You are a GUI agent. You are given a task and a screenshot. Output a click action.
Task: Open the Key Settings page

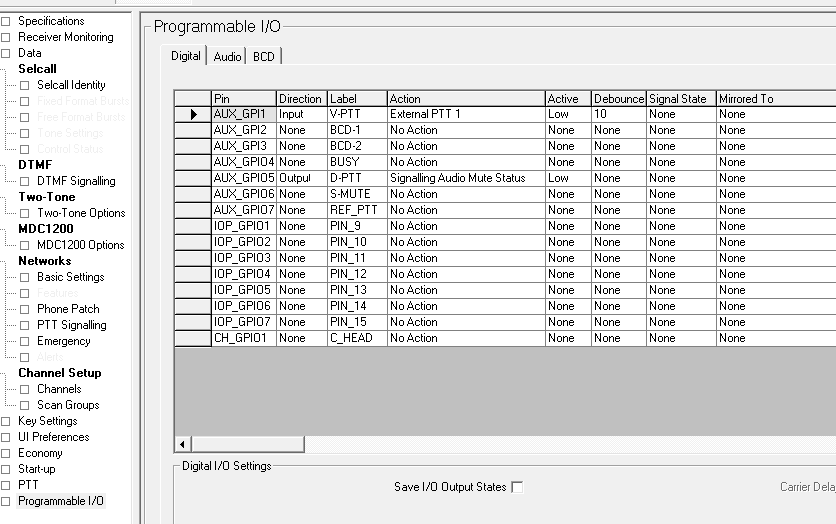[47, 421]
